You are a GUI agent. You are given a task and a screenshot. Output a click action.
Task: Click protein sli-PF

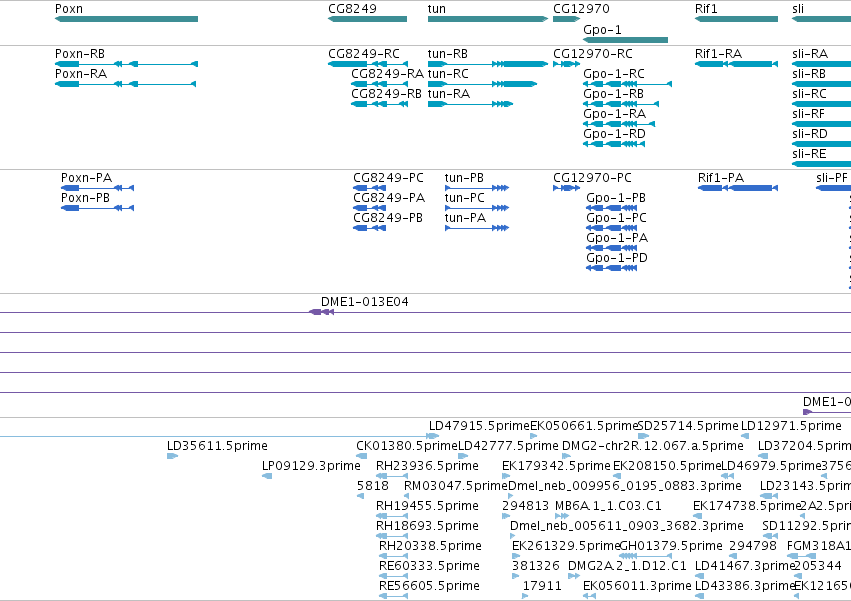pos(832,178)
